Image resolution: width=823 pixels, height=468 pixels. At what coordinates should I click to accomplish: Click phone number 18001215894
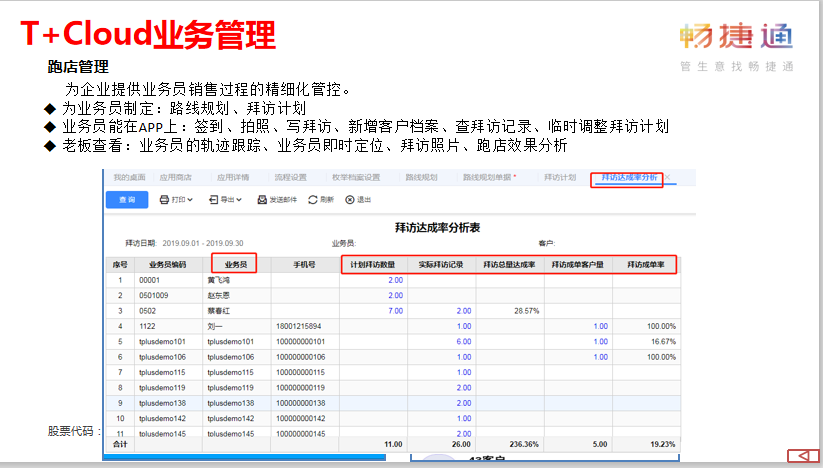pos(299,326)
